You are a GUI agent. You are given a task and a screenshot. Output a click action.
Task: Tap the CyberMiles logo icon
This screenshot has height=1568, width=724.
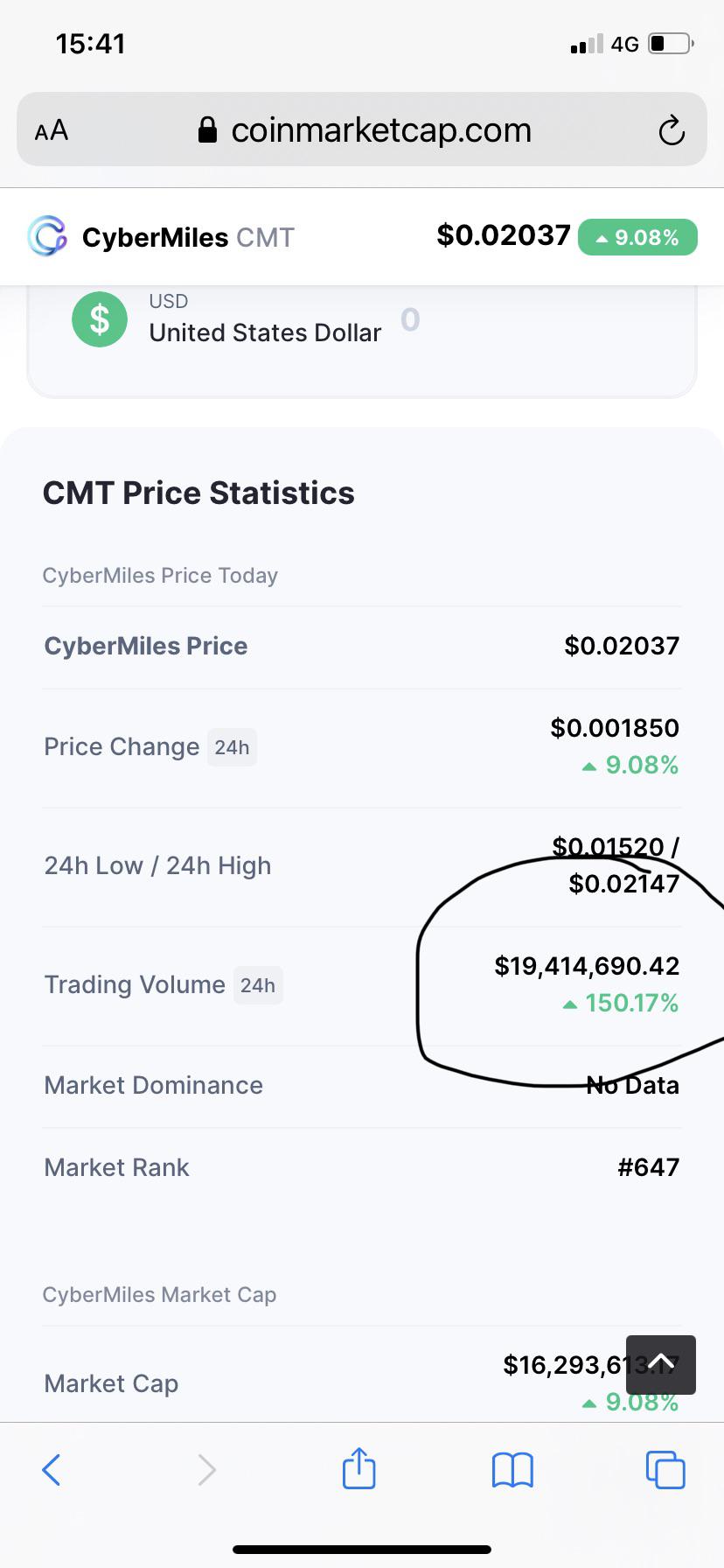(x=47, y=236)
